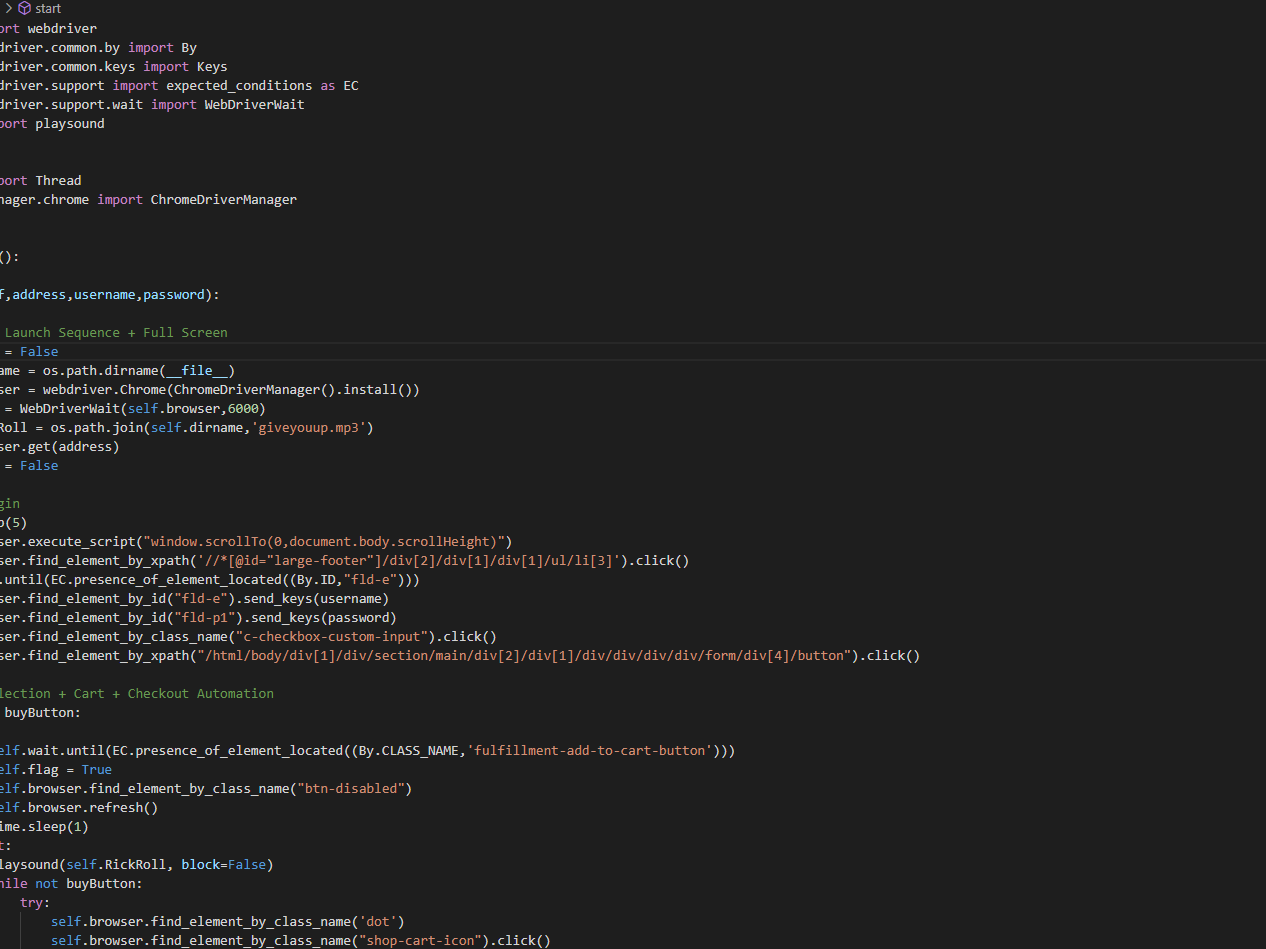Image resolution: width=1266 pixels, height=949 pixels.
Task: Click the try: keyword
Action: coord(33,902)
